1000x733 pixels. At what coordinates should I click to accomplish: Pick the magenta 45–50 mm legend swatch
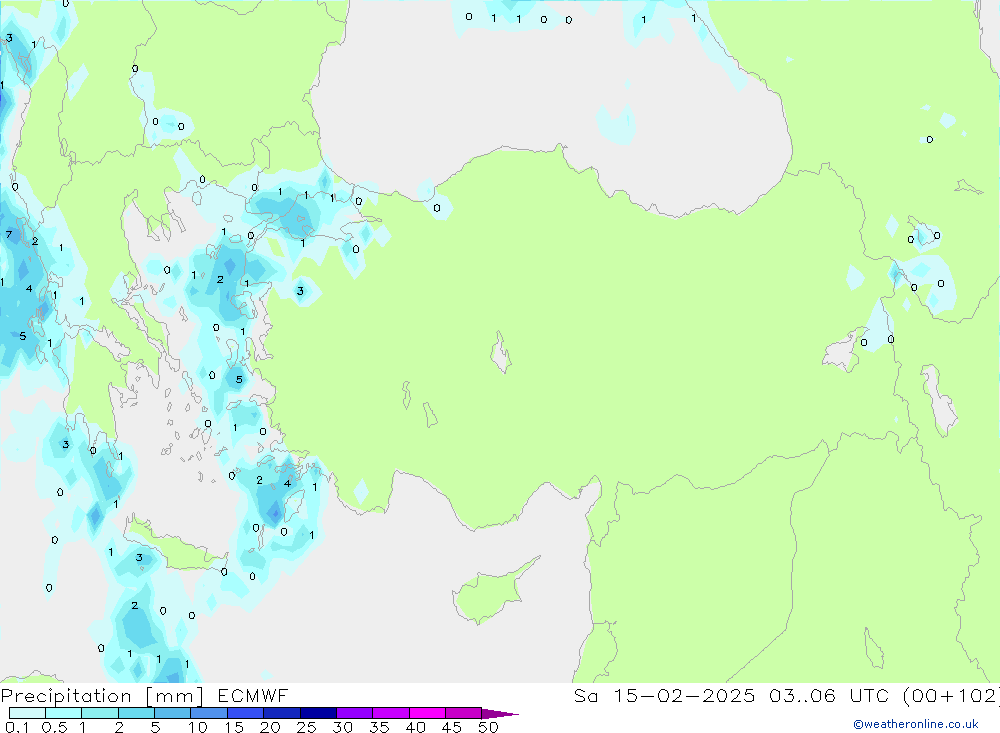point(463,713)
